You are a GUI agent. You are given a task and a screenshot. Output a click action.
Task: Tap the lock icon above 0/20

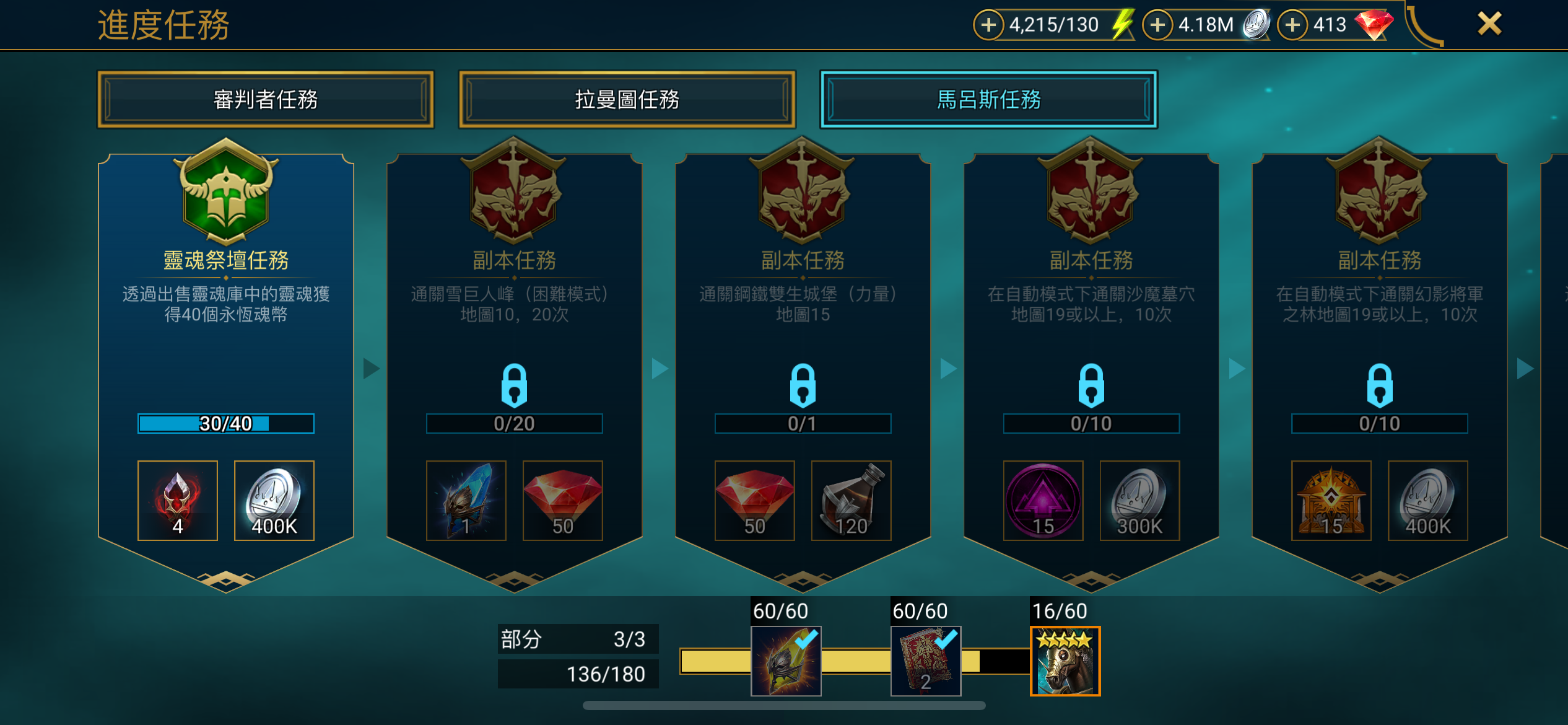coord(514,385)
